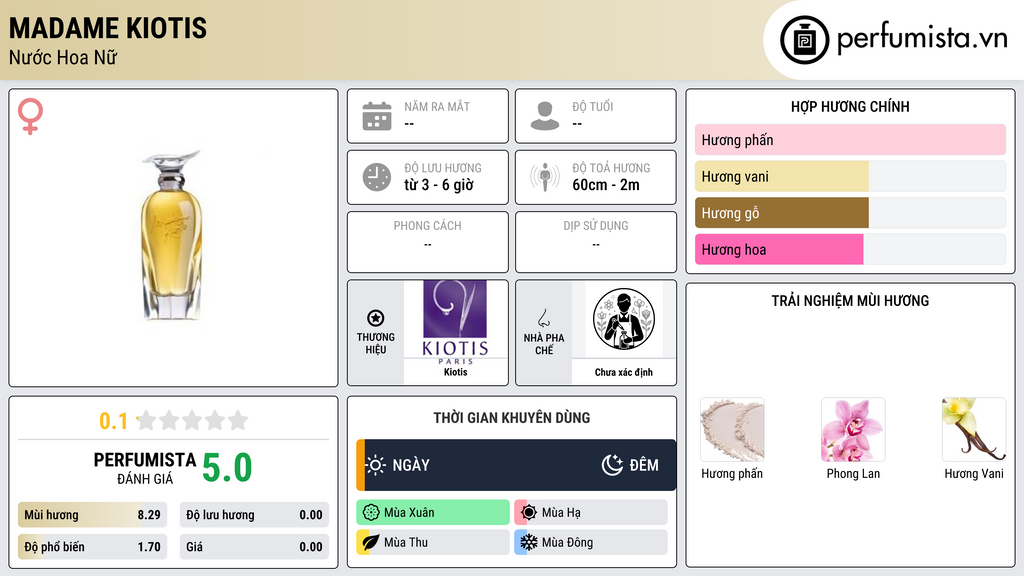Click the Hương phấn caption under the powder image
This screenshot has height=576, width=1024.
[x=732, y=473]
